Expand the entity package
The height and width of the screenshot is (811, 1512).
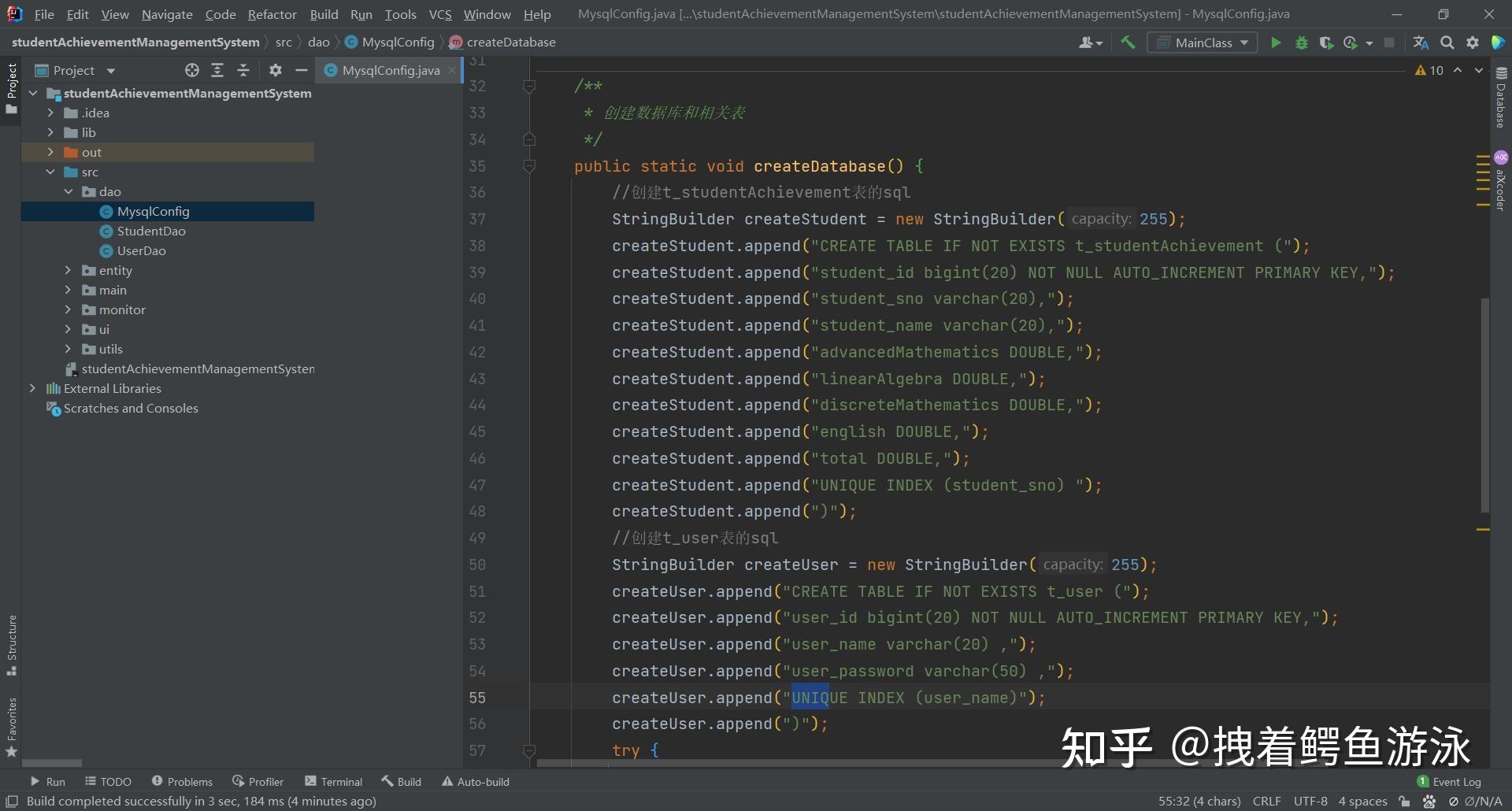click(68, 270)
